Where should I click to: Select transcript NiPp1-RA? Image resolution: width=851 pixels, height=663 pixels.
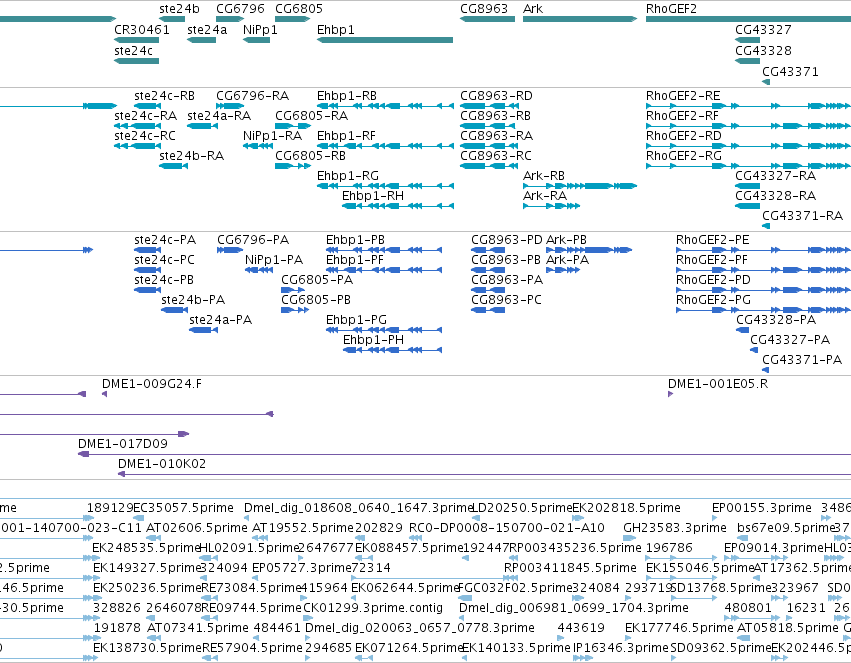(x=258, y=146)
